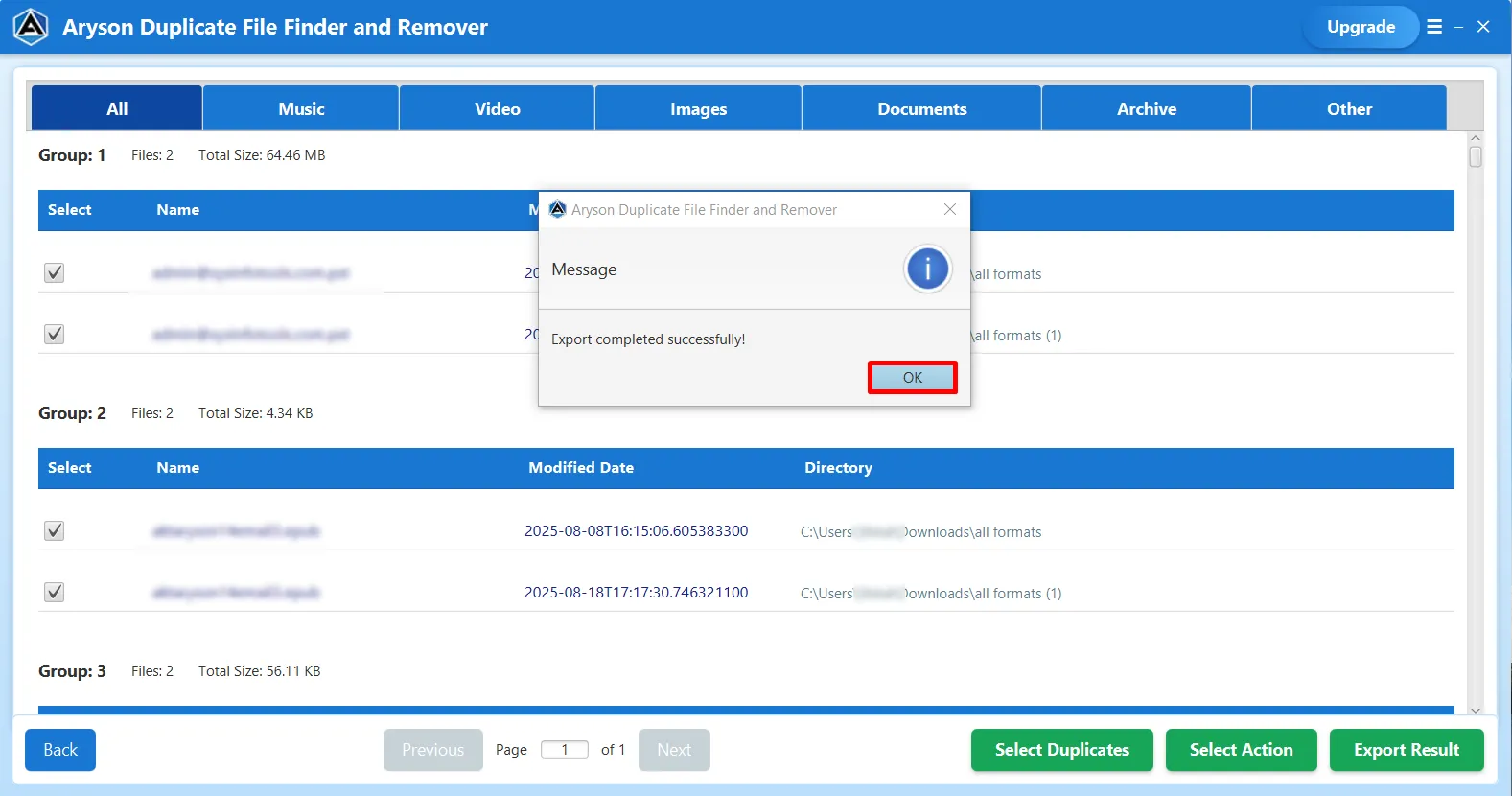Image resolution: width=1512 pixels, height=796 pixels.
Task: Toggle the first checkbox in Group 2
Action: [x=55, y=531]
